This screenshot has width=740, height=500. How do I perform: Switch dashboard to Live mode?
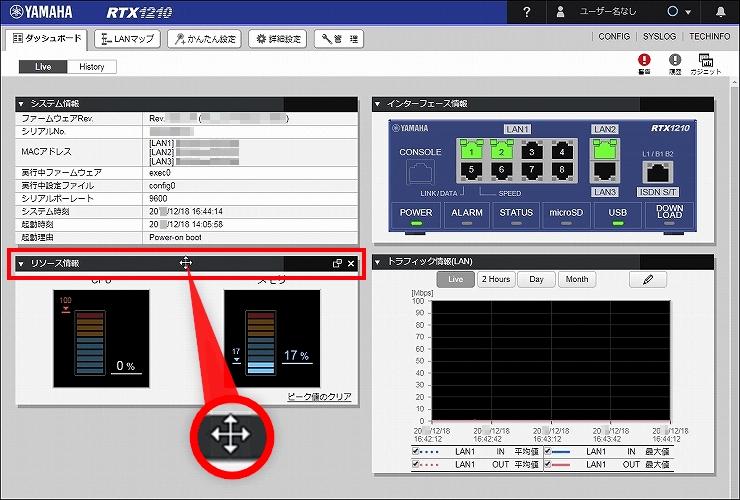coord(43,67)
